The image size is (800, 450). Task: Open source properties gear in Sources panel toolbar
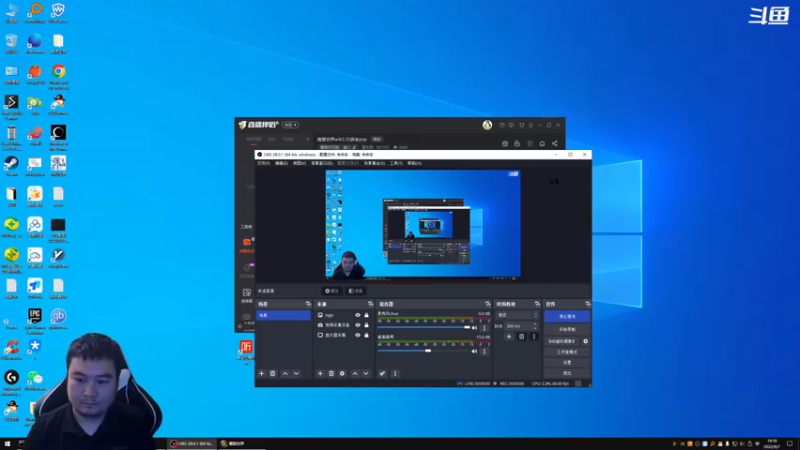pyautogui.click(x=342, y=373)
